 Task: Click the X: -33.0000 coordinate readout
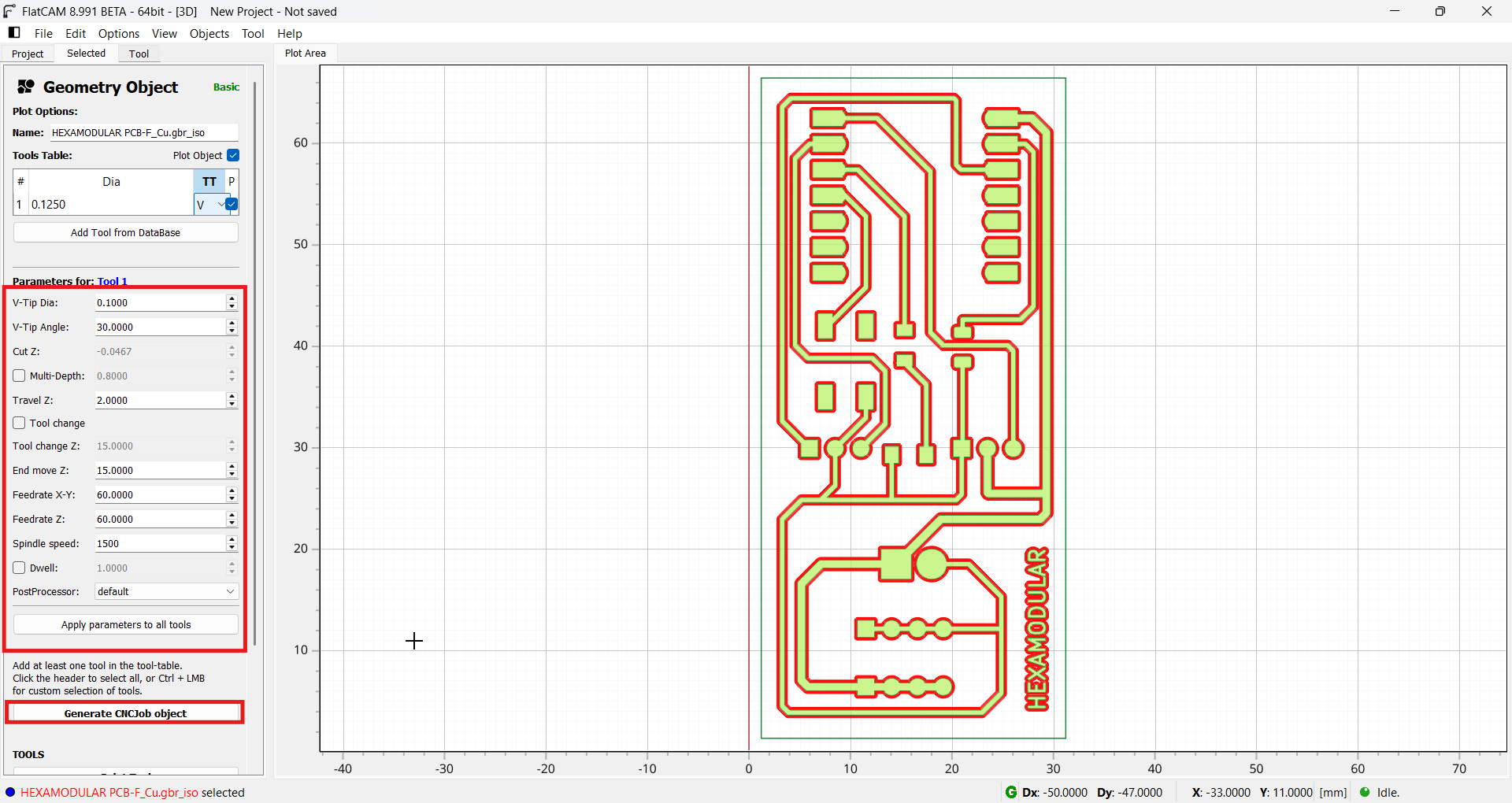(1221, 792)
